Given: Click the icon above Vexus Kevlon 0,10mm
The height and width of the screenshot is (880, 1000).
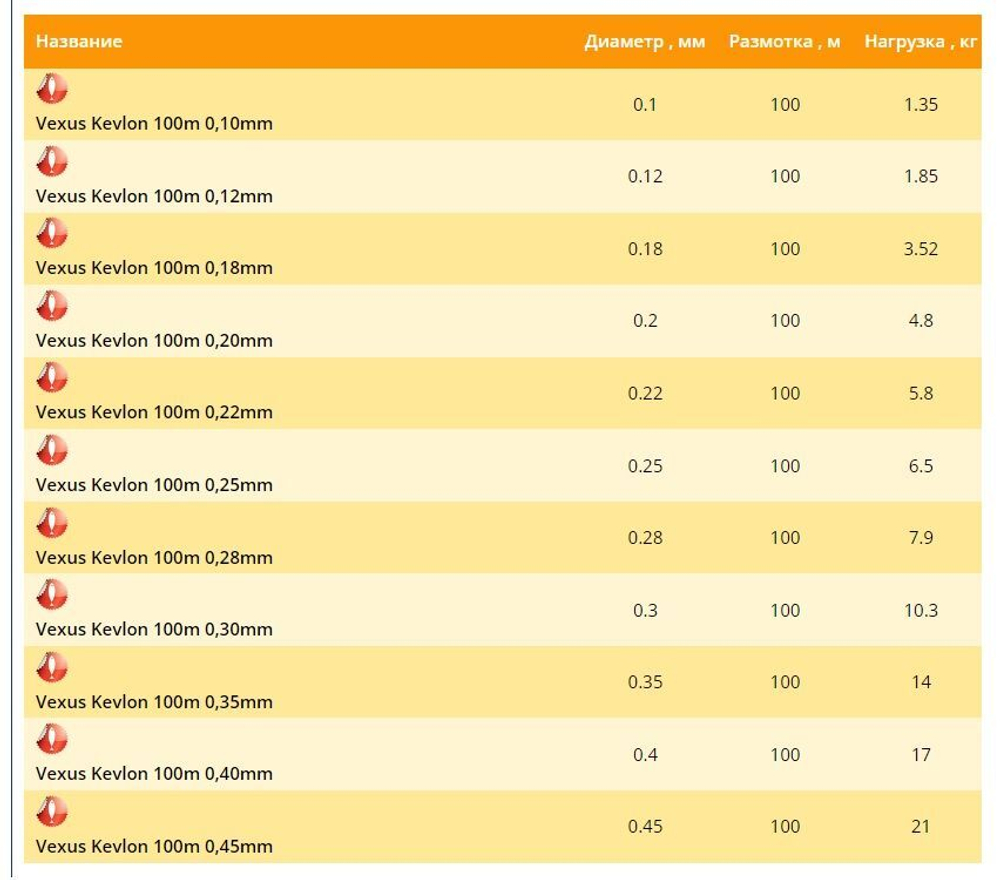Looking at the screenshot, I should [52, 89].
